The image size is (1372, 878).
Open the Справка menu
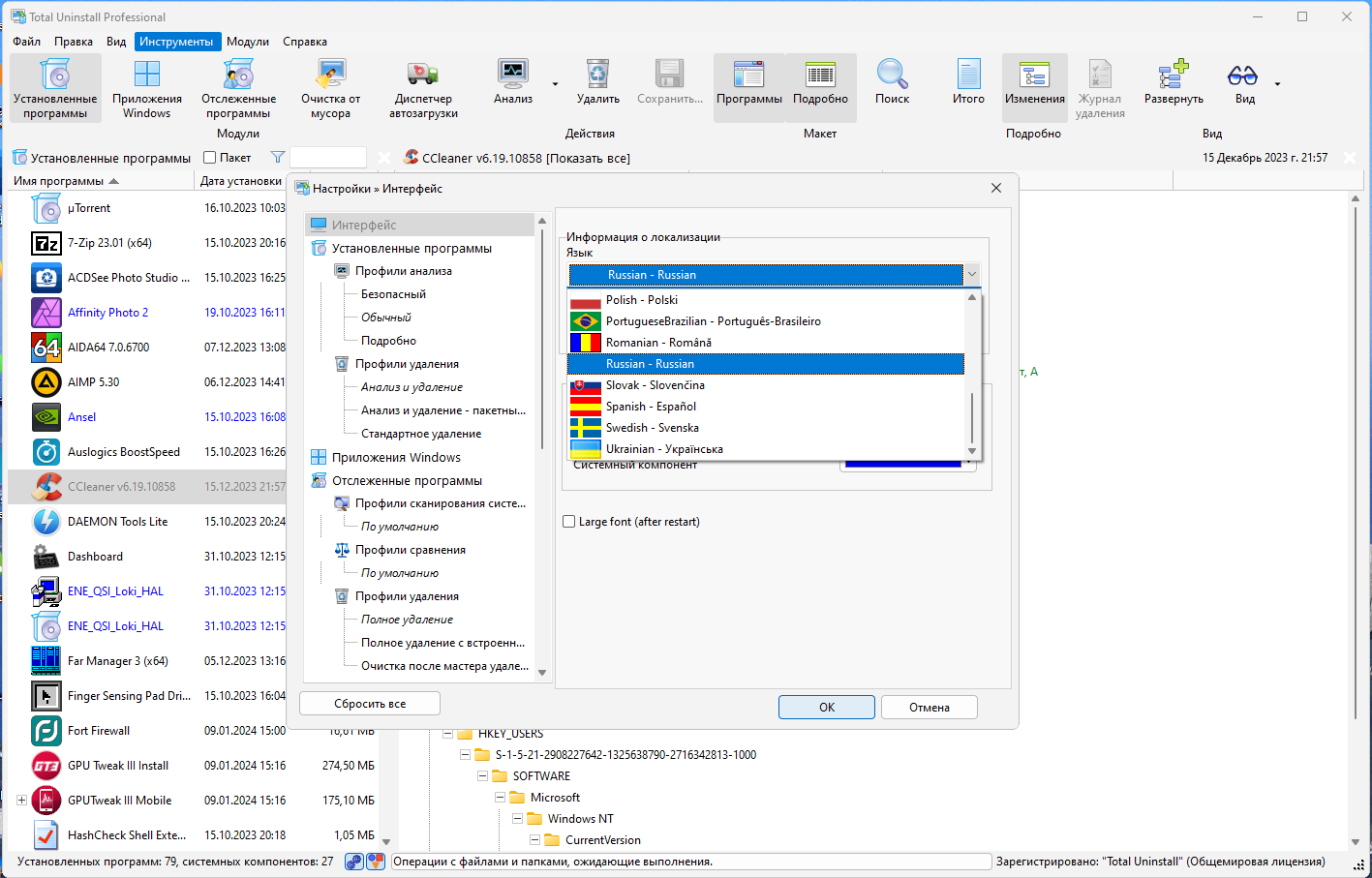305,42
